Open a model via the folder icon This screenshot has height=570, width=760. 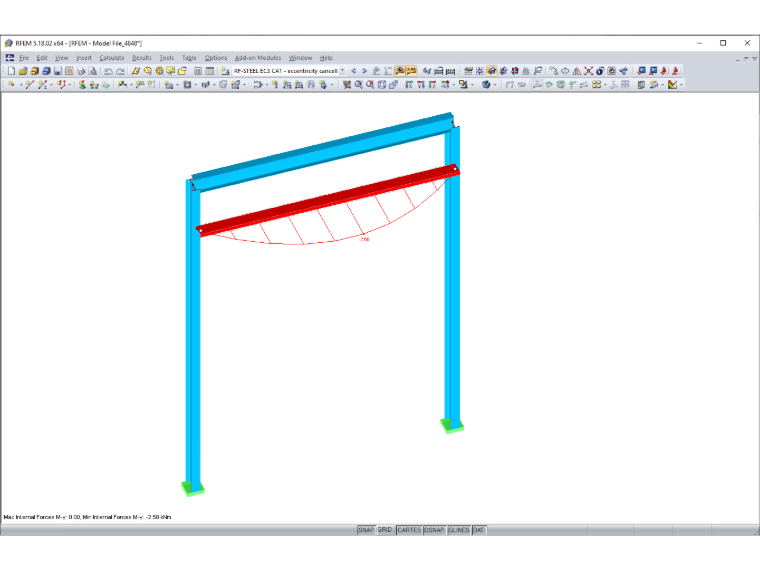23,71
